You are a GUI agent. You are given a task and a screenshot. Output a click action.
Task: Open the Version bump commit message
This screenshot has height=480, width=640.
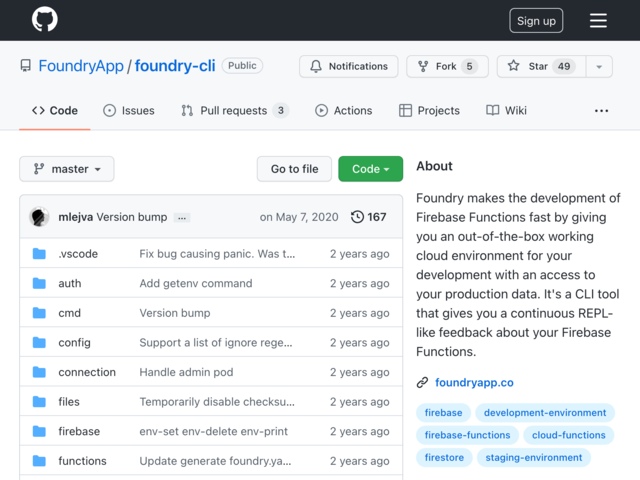click(132, 217)
